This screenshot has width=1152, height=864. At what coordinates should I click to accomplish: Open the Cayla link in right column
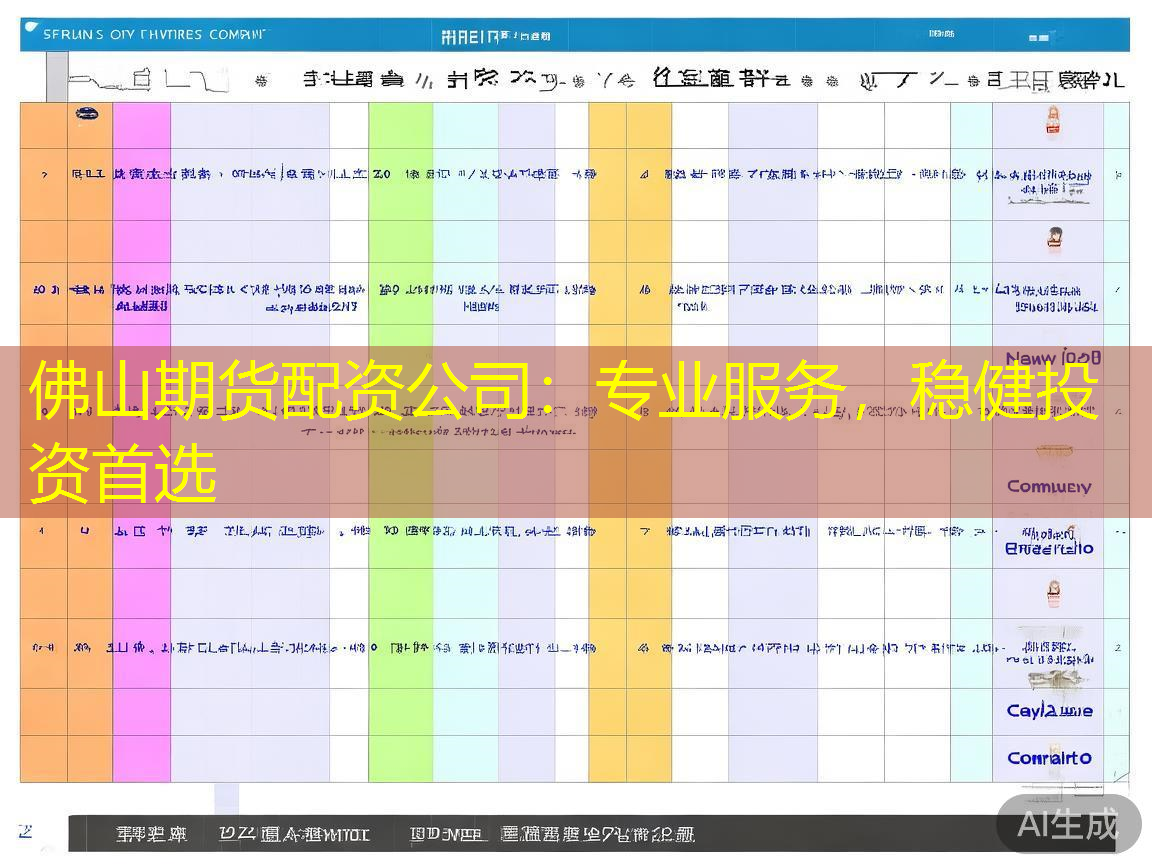1049,710
